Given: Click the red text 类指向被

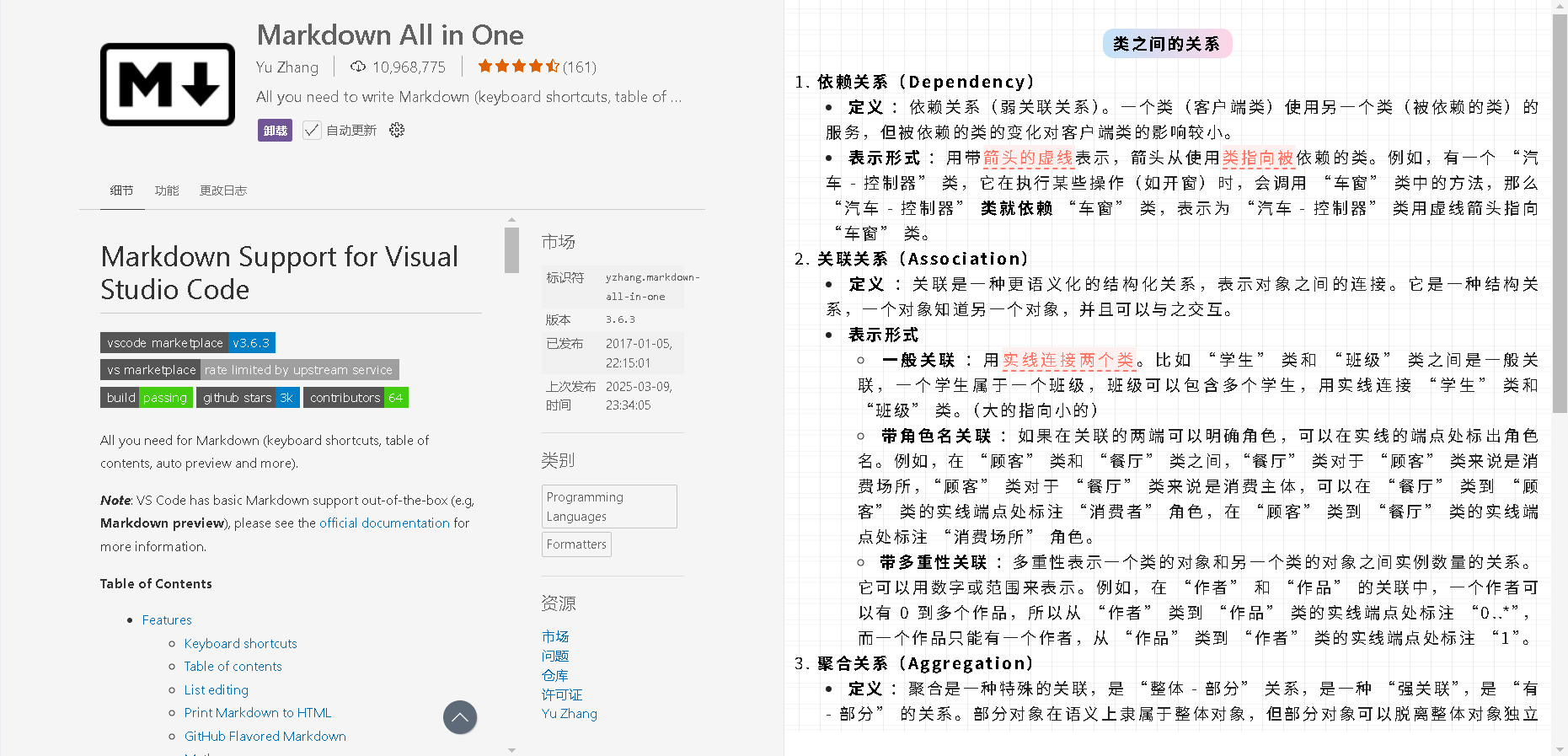Looking at the screenshot, I should (1258, 158).
